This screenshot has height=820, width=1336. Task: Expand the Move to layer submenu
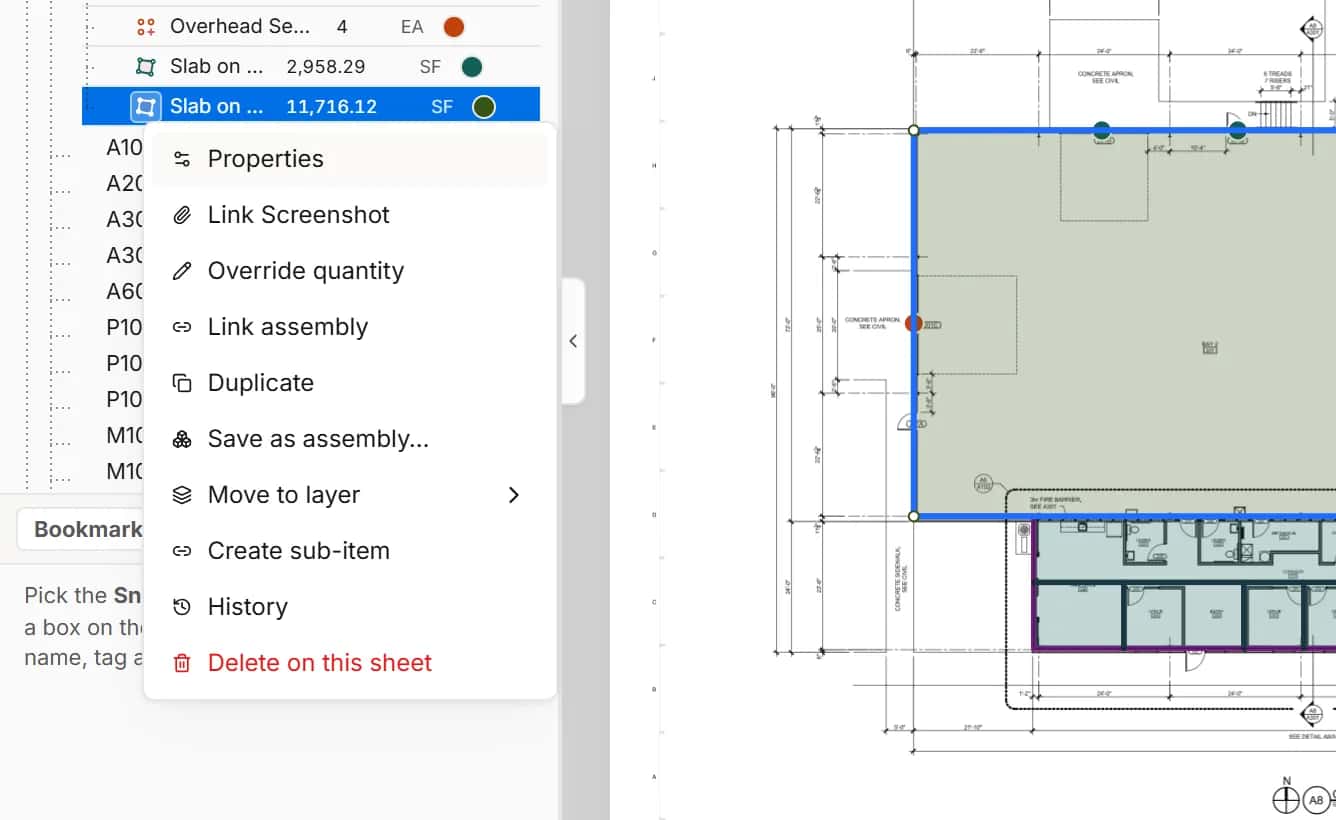pos(349,495)
